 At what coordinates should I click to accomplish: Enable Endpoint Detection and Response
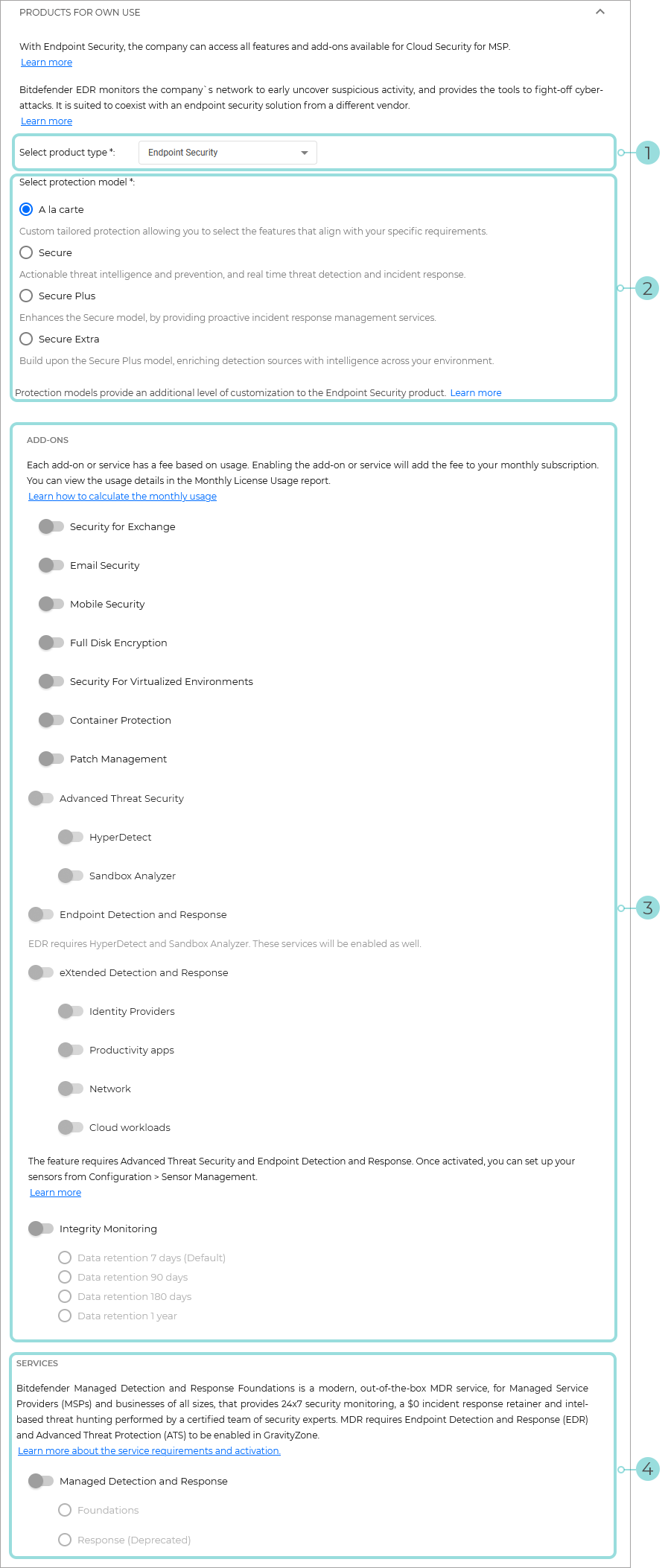point(42,914)
